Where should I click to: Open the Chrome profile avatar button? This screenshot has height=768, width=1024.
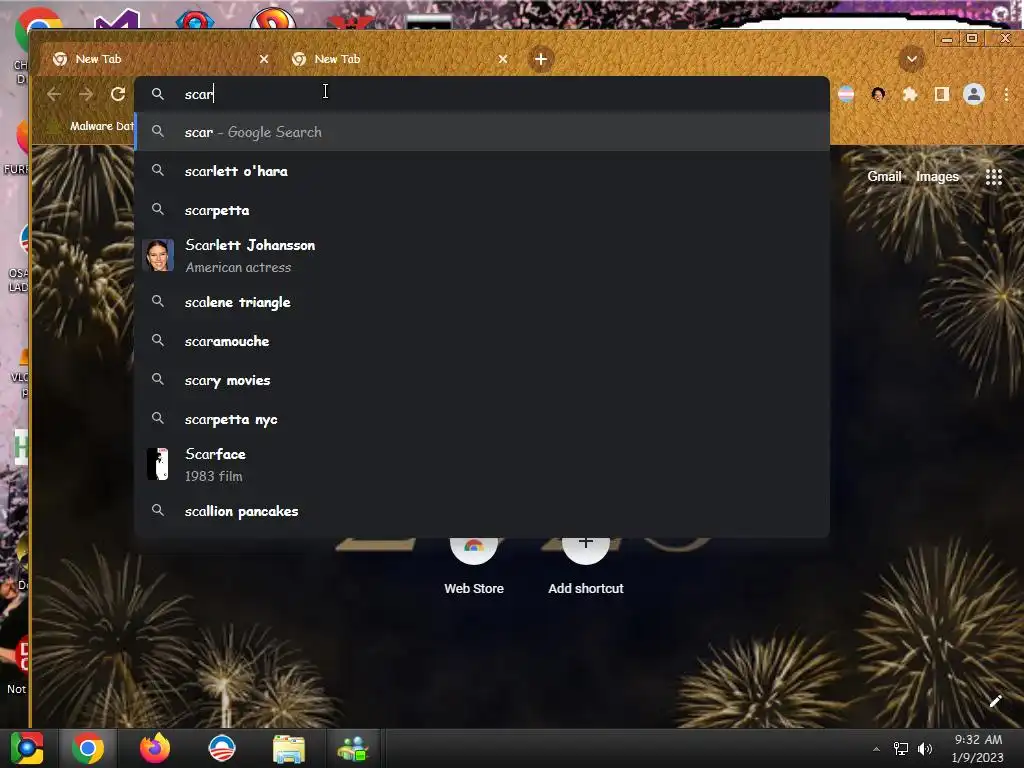click(974, 95)
